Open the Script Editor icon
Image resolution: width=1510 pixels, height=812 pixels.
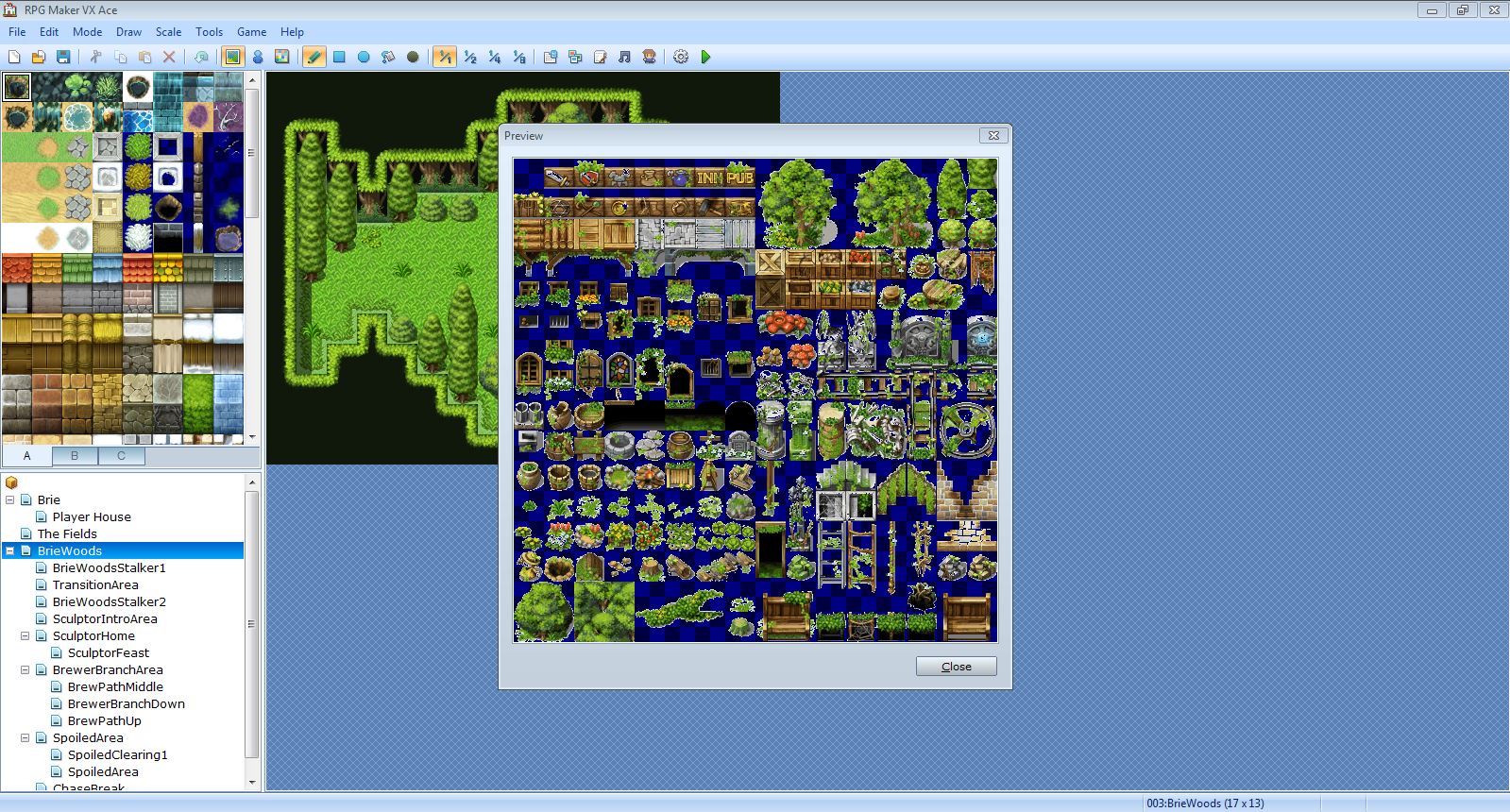(x=600, y=57)
